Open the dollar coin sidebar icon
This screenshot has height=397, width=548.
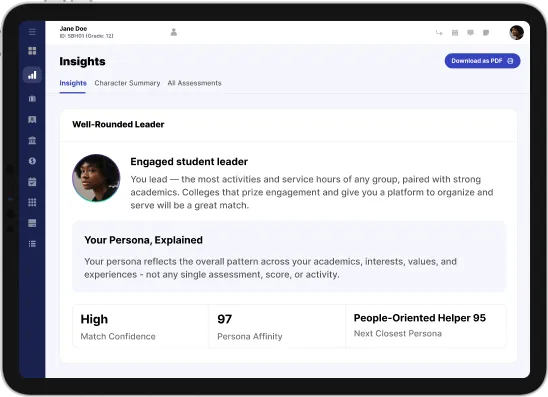(x=32, y=161)
